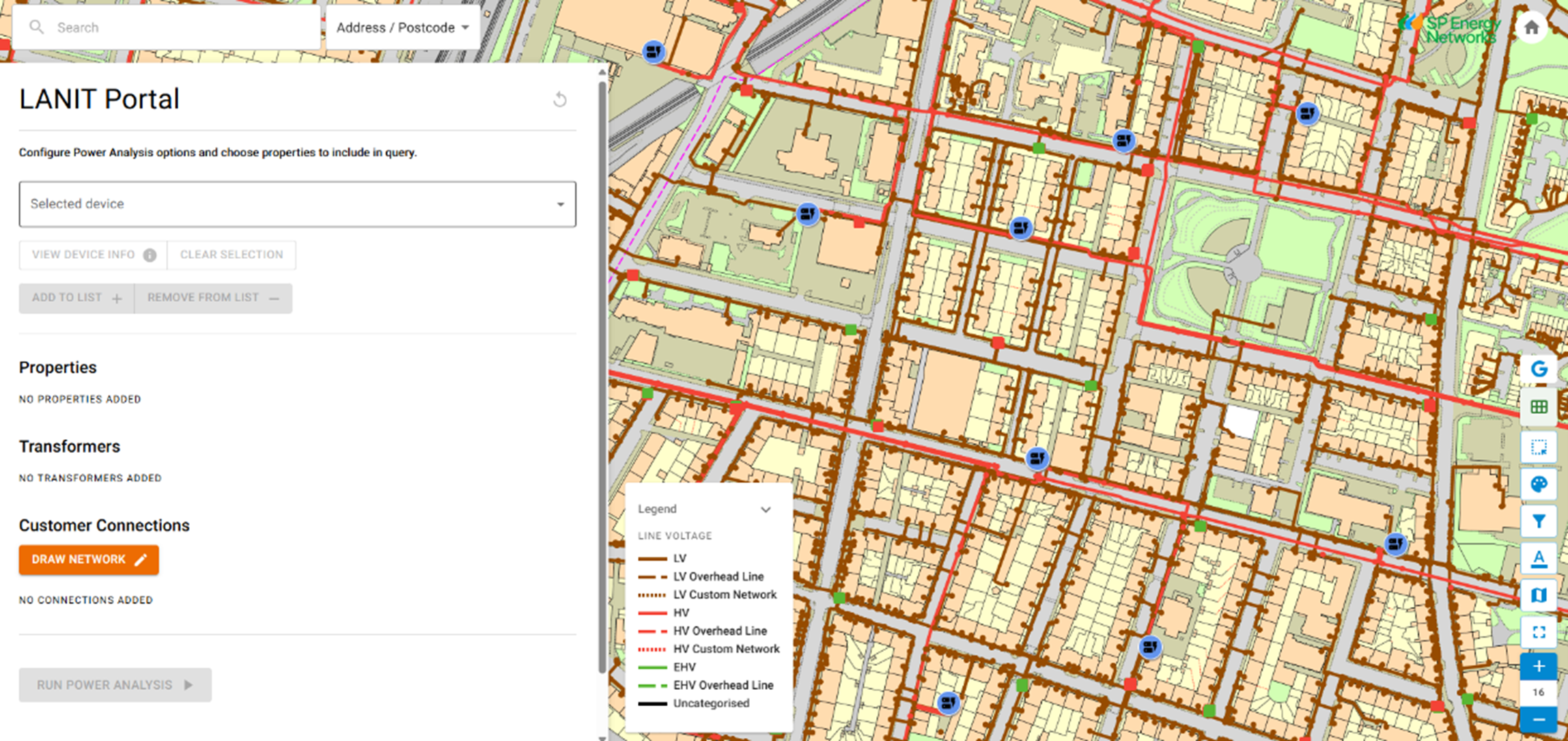Click the View Device Info info icon
Image resolution: width=1568 pixels, height=741 pixels.
click(x=150, y=255)
